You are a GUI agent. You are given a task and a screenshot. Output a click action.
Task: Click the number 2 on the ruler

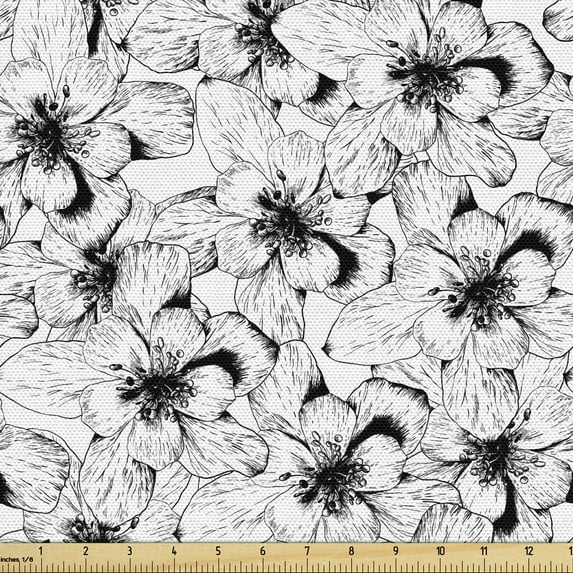(86, 551)
